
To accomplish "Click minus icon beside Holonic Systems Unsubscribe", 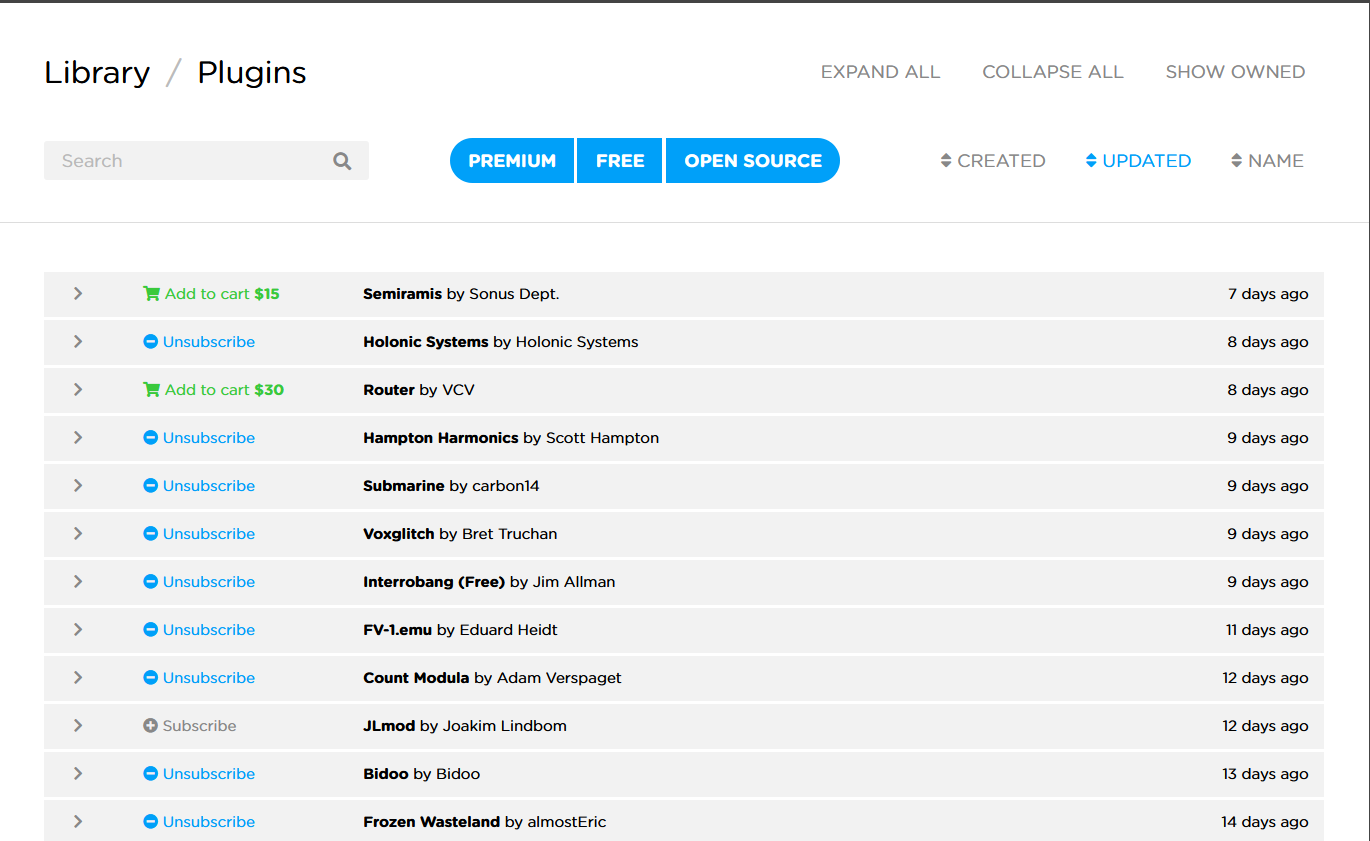I will [x=150, y=342].
